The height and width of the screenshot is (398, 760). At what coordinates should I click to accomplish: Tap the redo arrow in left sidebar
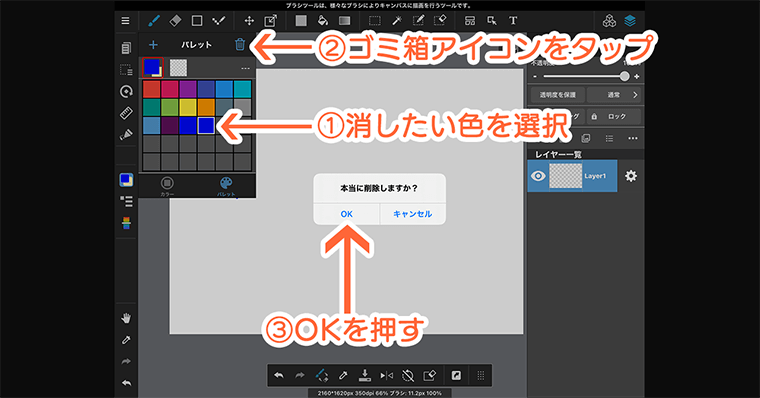126,362
